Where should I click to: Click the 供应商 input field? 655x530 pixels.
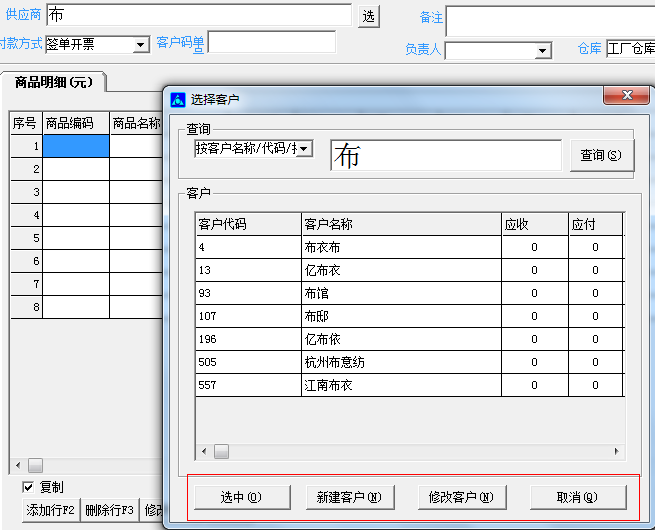[x=199, y=15]
